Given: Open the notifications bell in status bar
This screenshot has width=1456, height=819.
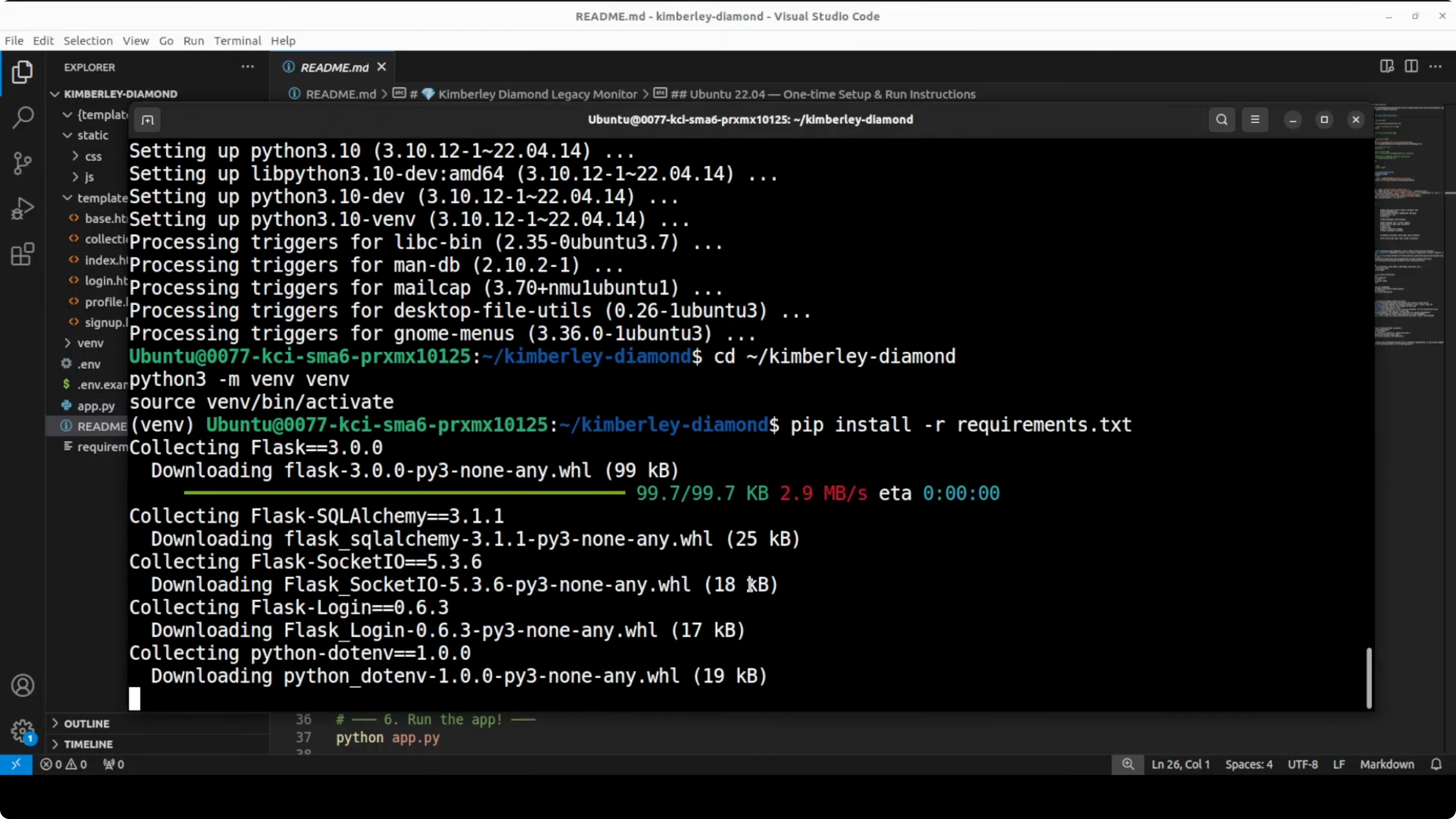Looking at the screenshot, I should coord(1436,764).
